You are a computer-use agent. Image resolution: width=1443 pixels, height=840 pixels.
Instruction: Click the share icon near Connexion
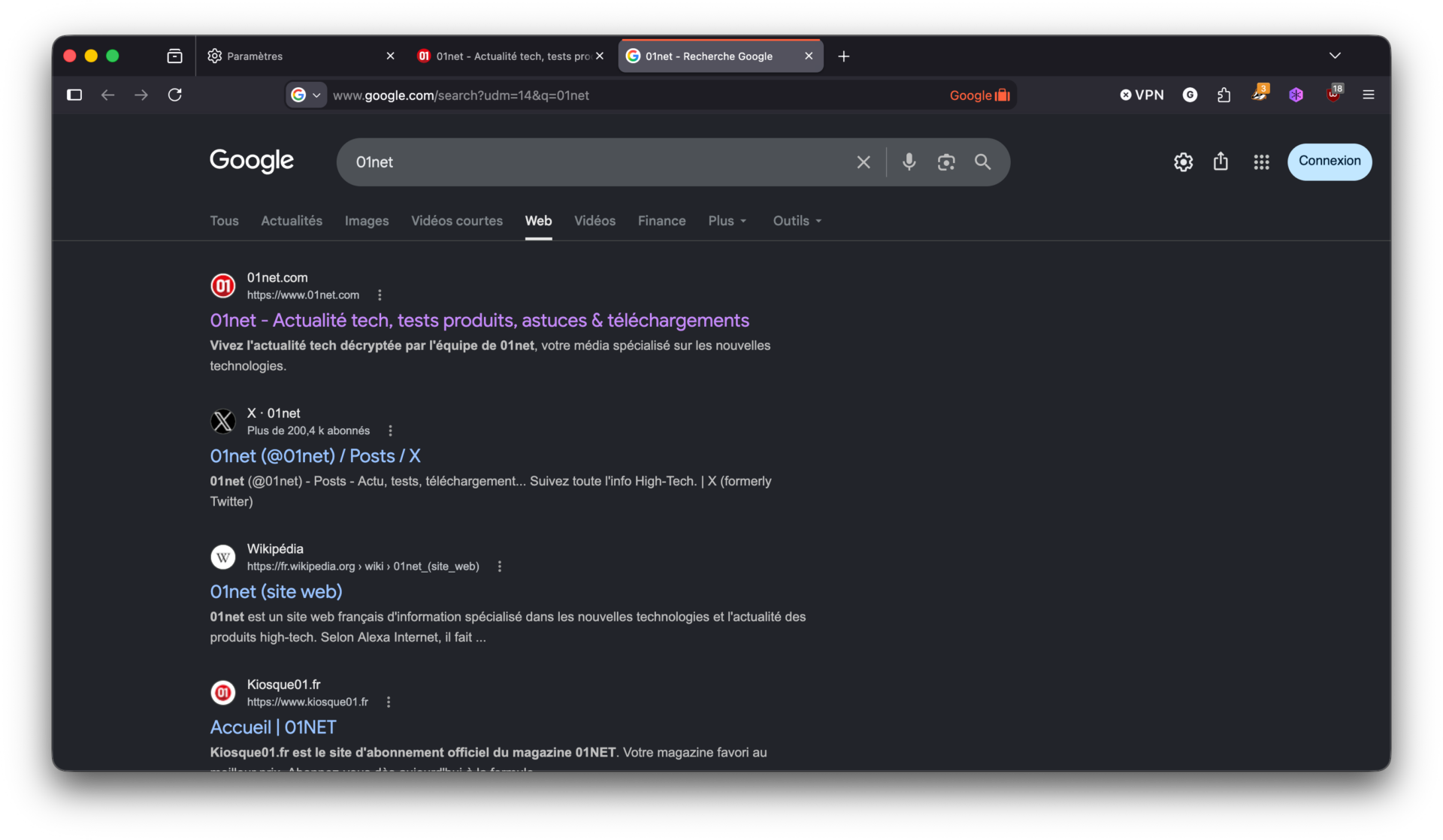point(1221,162)
